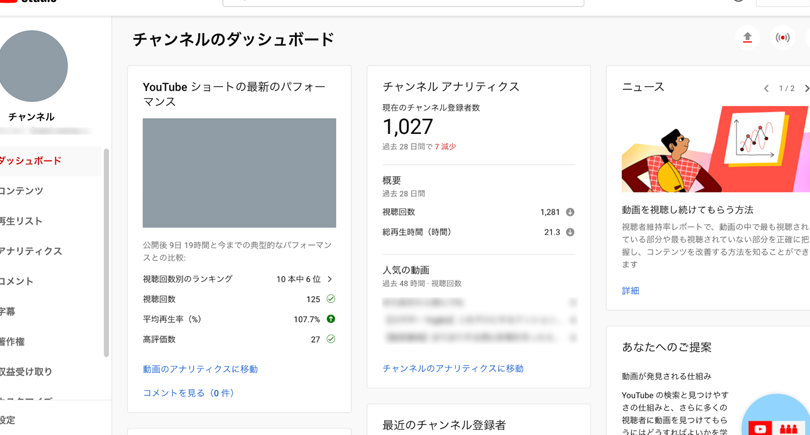Click the 平均再生率（%）label

pyautogui.click(x=172, y=319)
